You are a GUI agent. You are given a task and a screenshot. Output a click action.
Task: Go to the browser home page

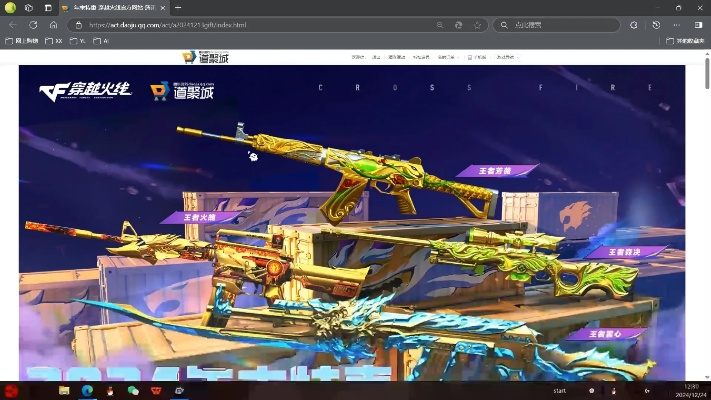54,25
